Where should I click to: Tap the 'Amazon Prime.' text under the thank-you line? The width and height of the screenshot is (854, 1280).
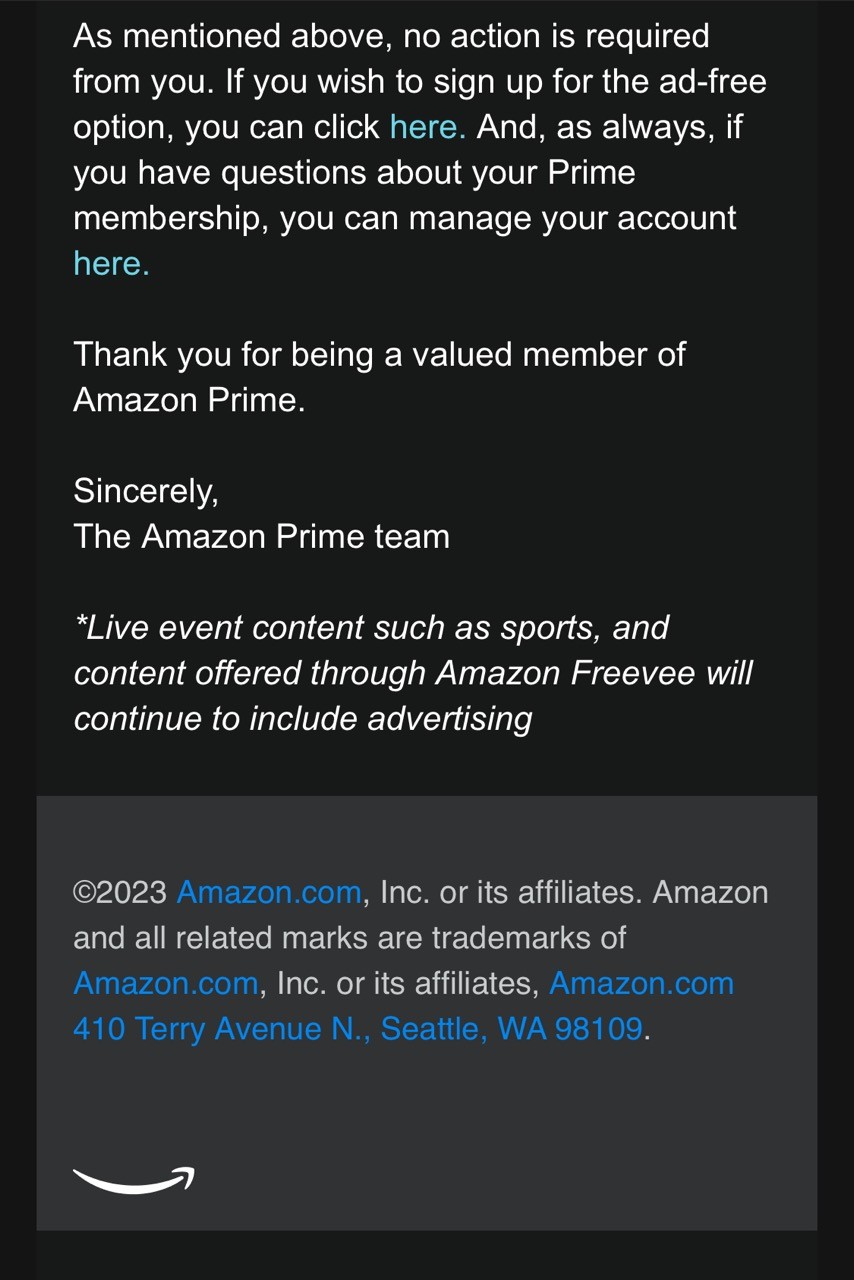[189, 400]
